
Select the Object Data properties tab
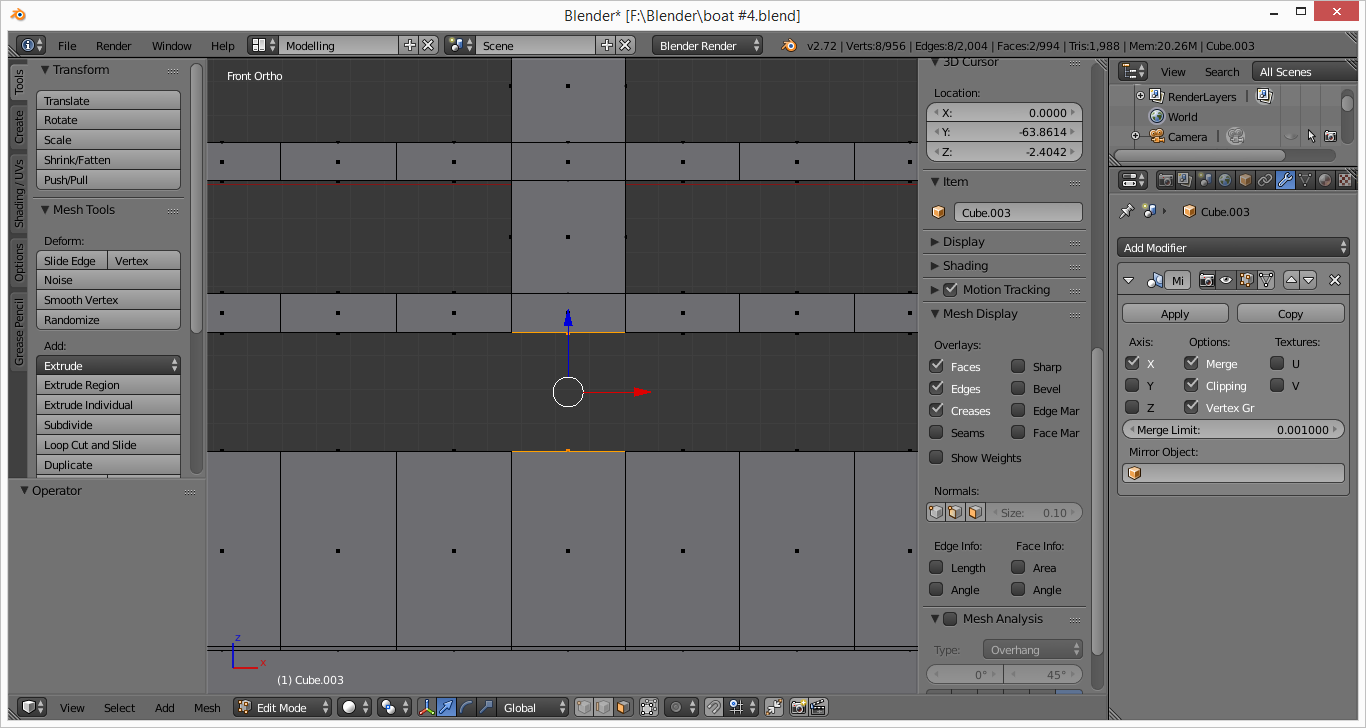(1307, 181)
